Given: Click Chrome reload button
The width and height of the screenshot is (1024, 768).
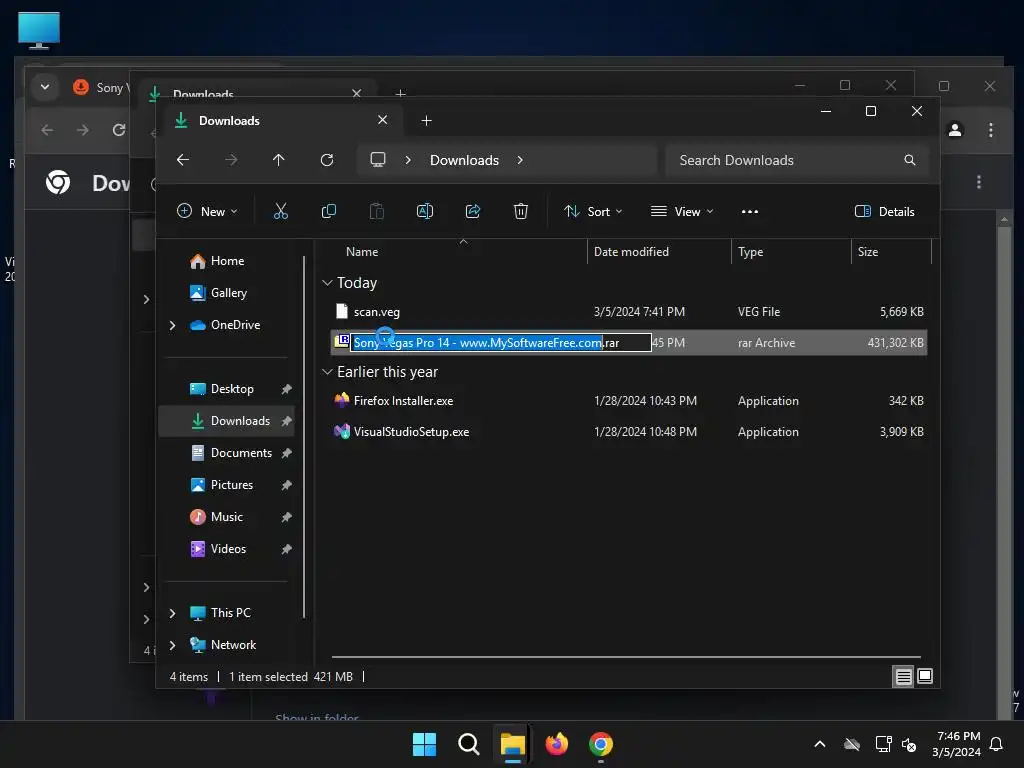Looking at the screenshot, I should coord(119,130).
